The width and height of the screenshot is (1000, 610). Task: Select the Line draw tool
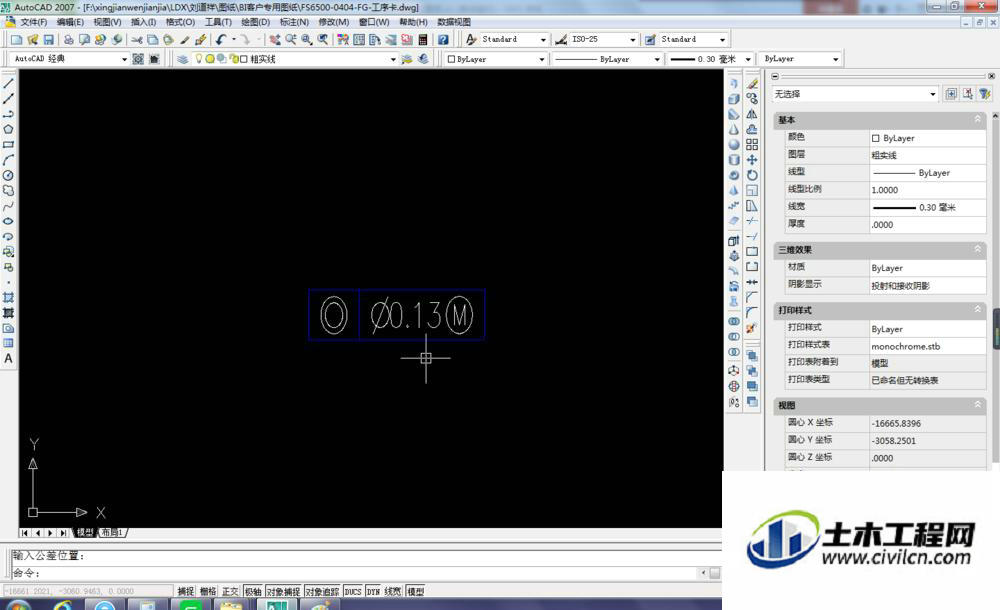(8, 84)
